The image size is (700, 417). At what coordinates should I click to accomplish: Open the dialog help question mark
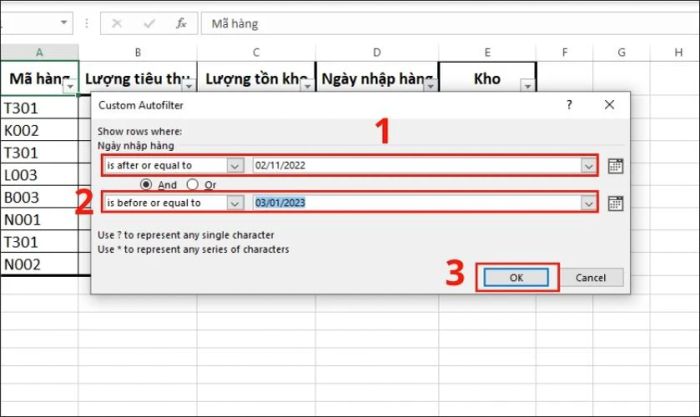pyautogui.click(x=569, y=105)
